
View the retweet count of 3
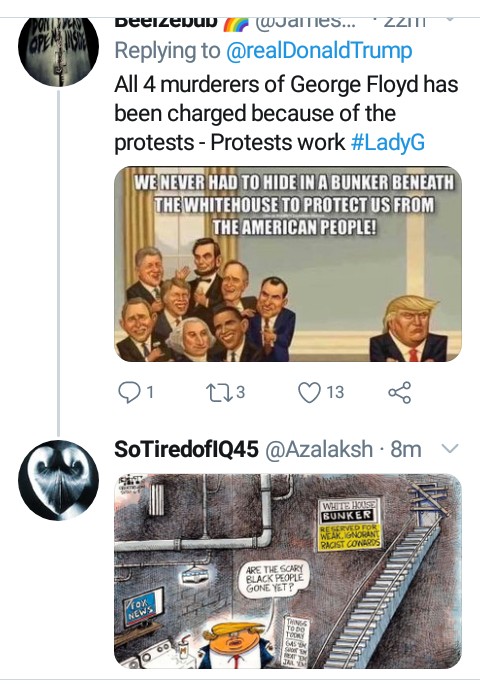[240, 393]
